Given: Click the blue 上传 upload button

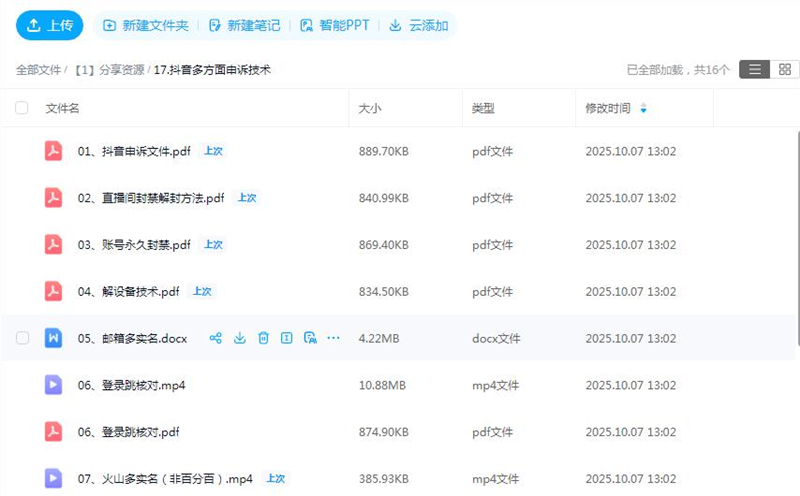Looking at the screenshot, I should coord(49,26).
